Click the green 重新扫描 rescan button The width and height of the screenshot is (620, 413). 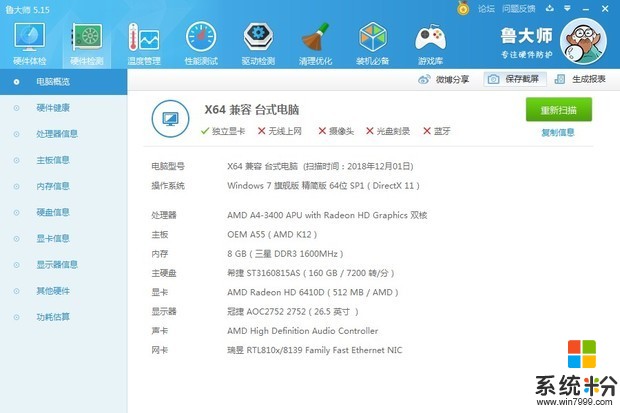[x=559, y=110]
